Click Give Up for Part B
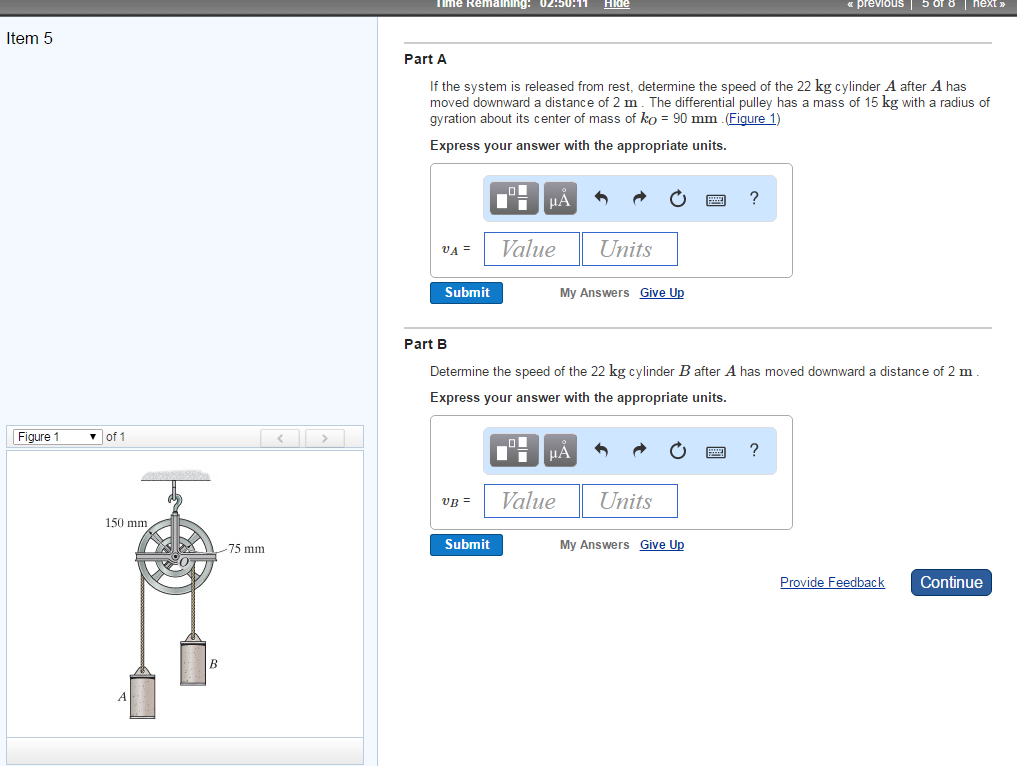 point(661,544)
